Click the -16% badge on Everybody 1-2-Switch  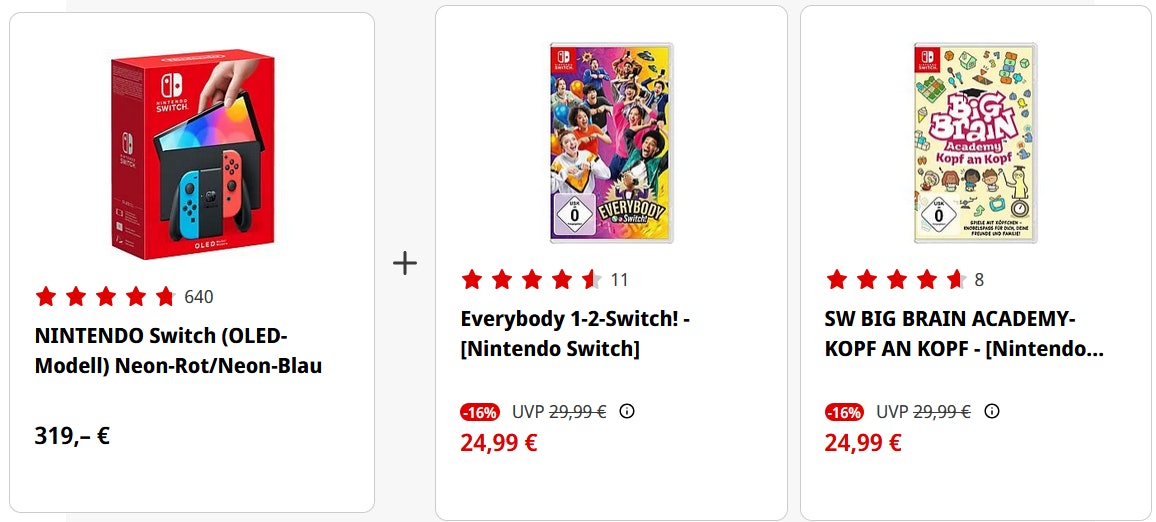(x=481, y=412)
